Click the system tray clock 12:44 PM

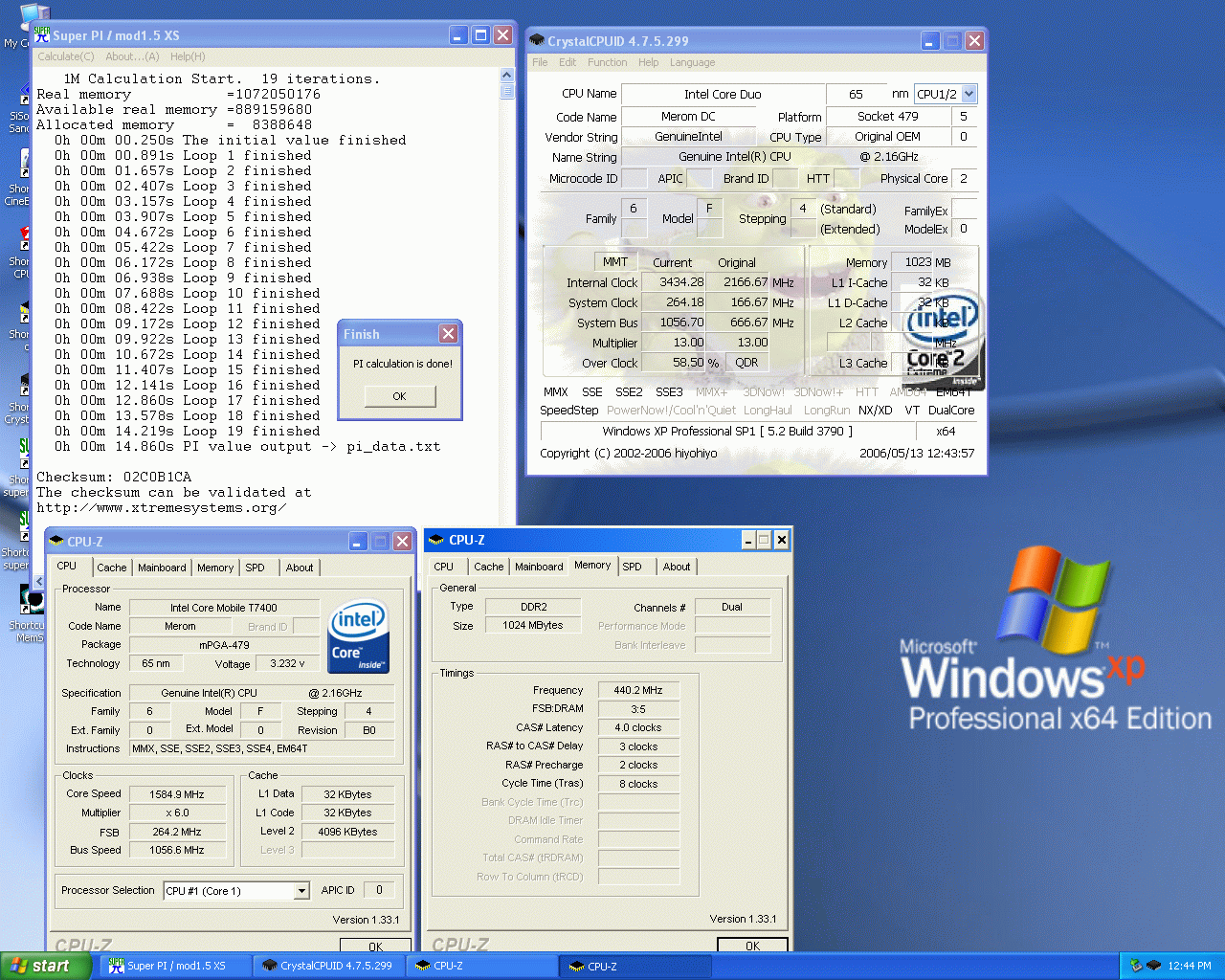click(x=1190, y=966)
